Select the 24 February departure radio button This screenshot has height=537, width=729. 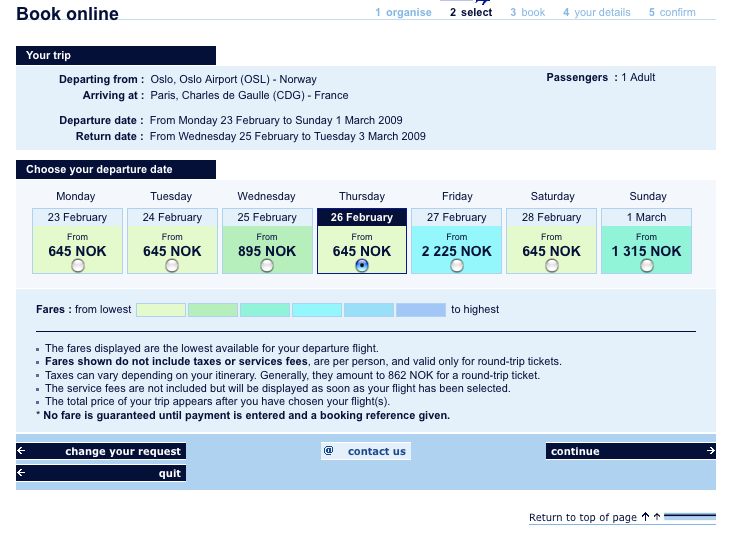point(172,266)
